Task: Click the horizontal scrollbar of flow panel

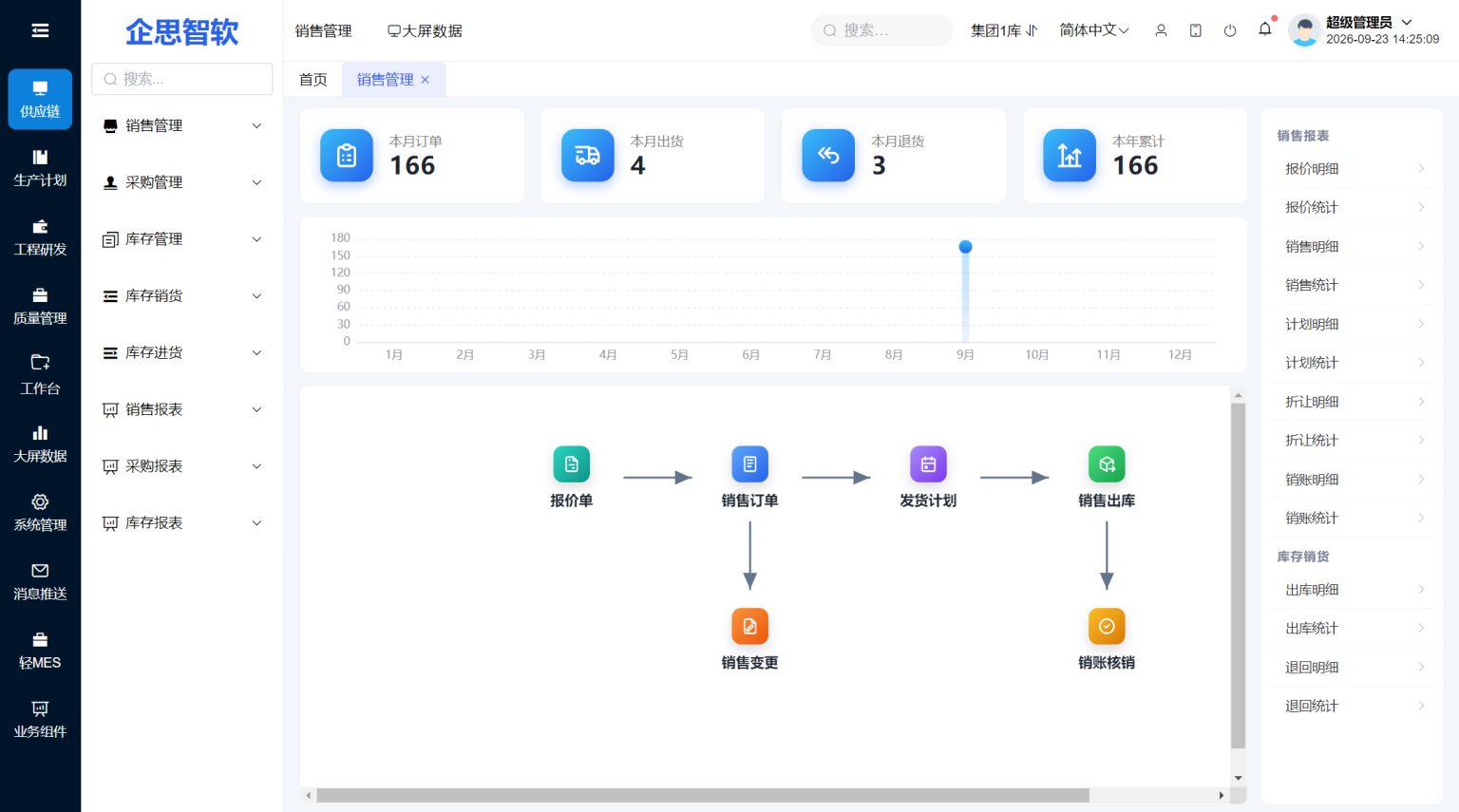Action: point(703,796)
